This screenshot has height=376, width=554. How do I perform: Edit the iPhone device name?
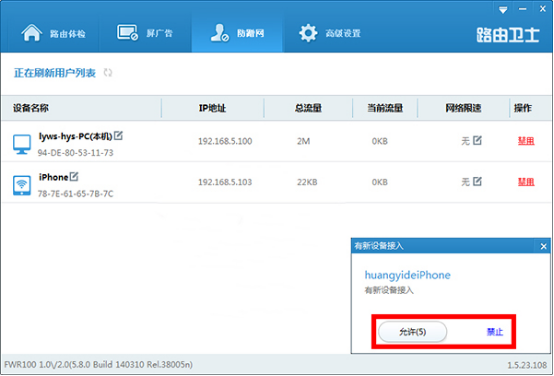[74, 176]
